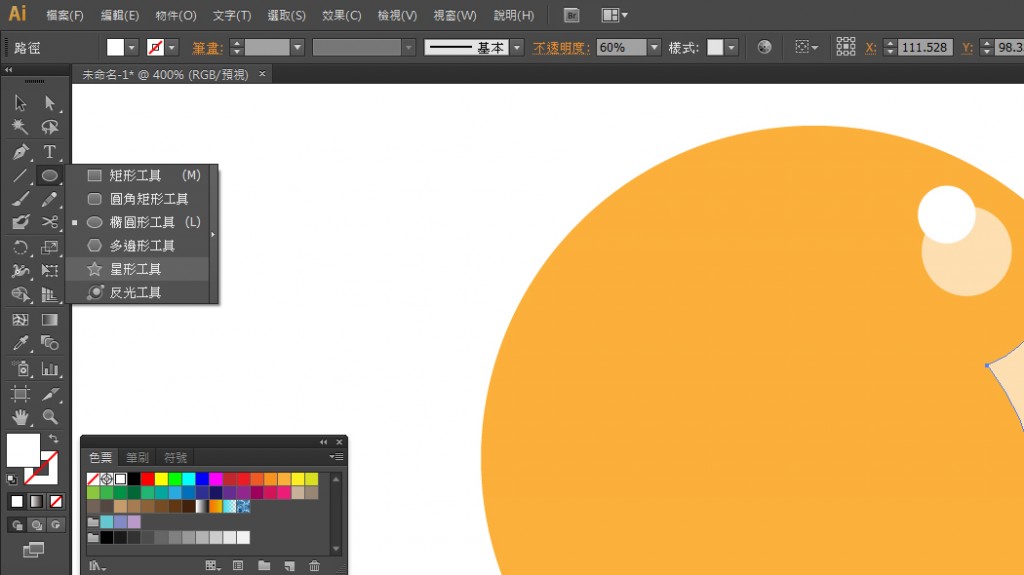This screenshot has width=1024, height=575.
Task: Pick the red swatch in 色票 panel
Action: [148, 479]
